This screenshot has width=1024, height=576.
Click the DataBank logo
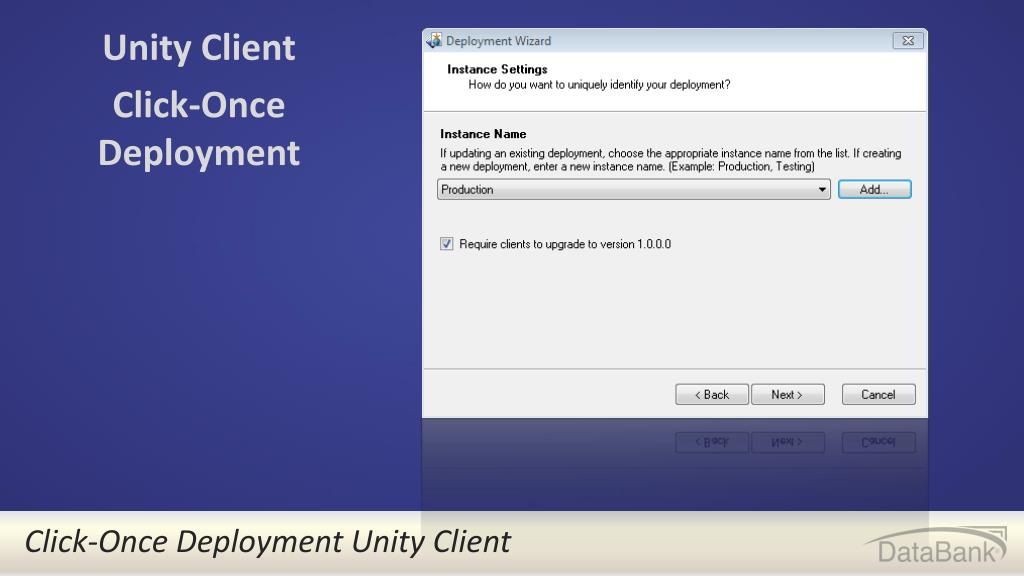pyautogui.click(x=936, y=546)
